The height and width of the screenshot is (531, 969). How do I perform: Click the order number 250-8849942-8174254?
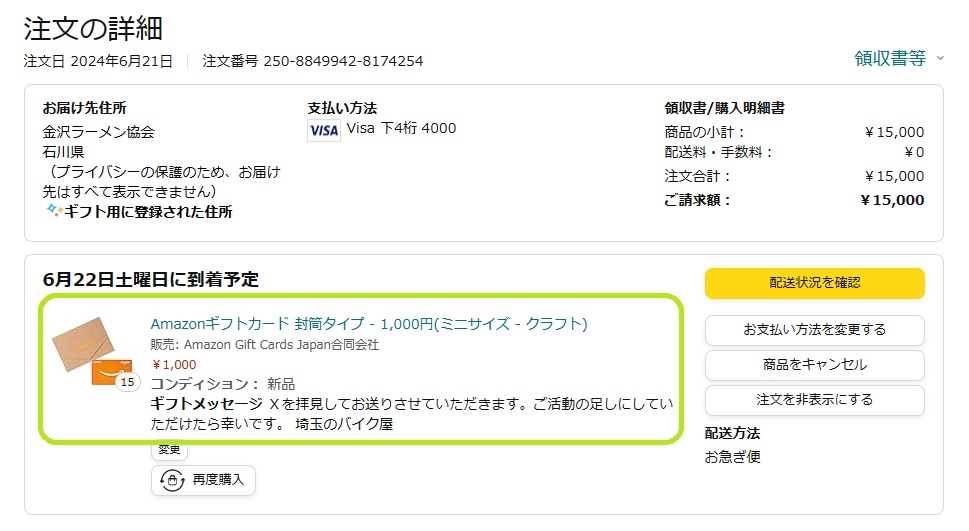click(x=344, y=61)
